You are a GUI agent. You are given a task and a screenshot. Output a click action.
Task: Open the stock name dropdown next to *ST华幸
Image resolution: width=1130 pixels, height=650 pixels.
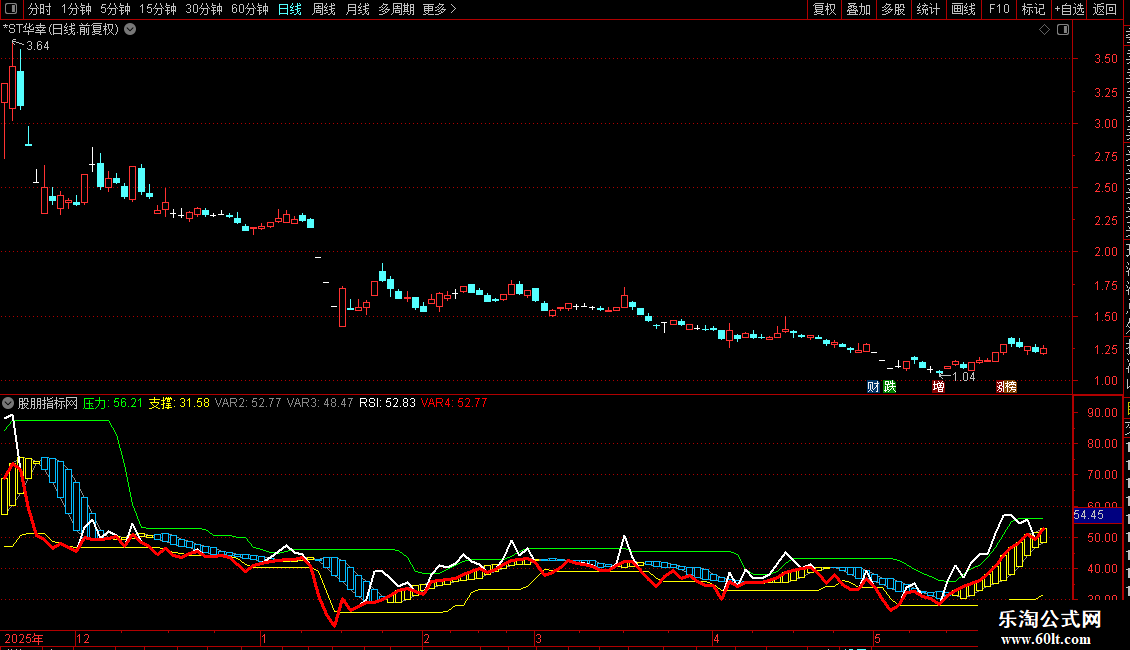pyautogui.click(x=130, y=30)
